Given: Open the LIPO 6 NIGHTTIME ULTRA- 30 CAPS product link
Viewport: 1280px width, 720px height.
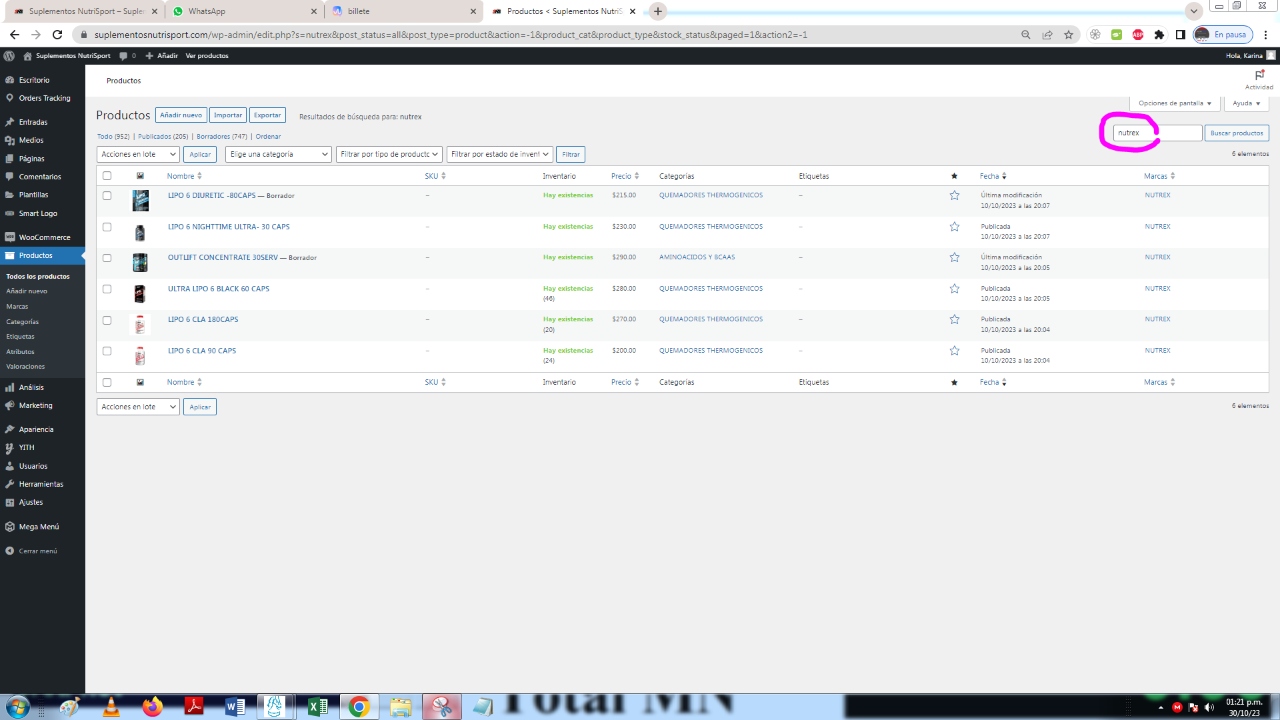Looking at the screenshot, I should pos(229,227).
